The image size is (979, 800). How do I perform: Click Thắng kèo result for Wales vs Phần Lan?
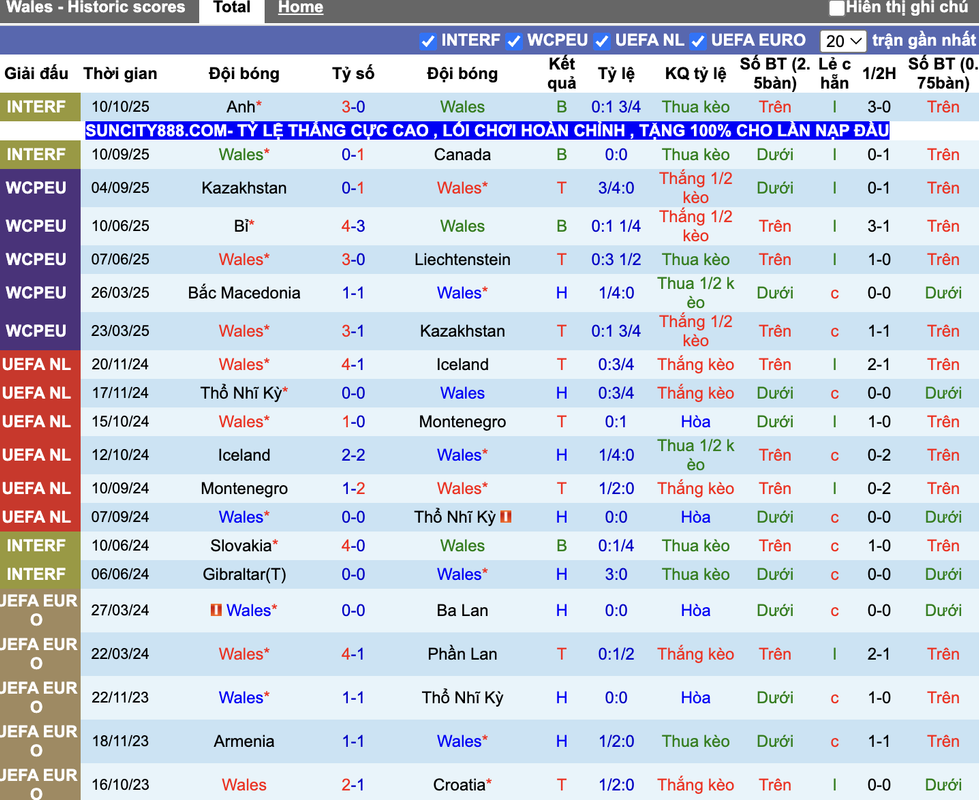point(696,654)
